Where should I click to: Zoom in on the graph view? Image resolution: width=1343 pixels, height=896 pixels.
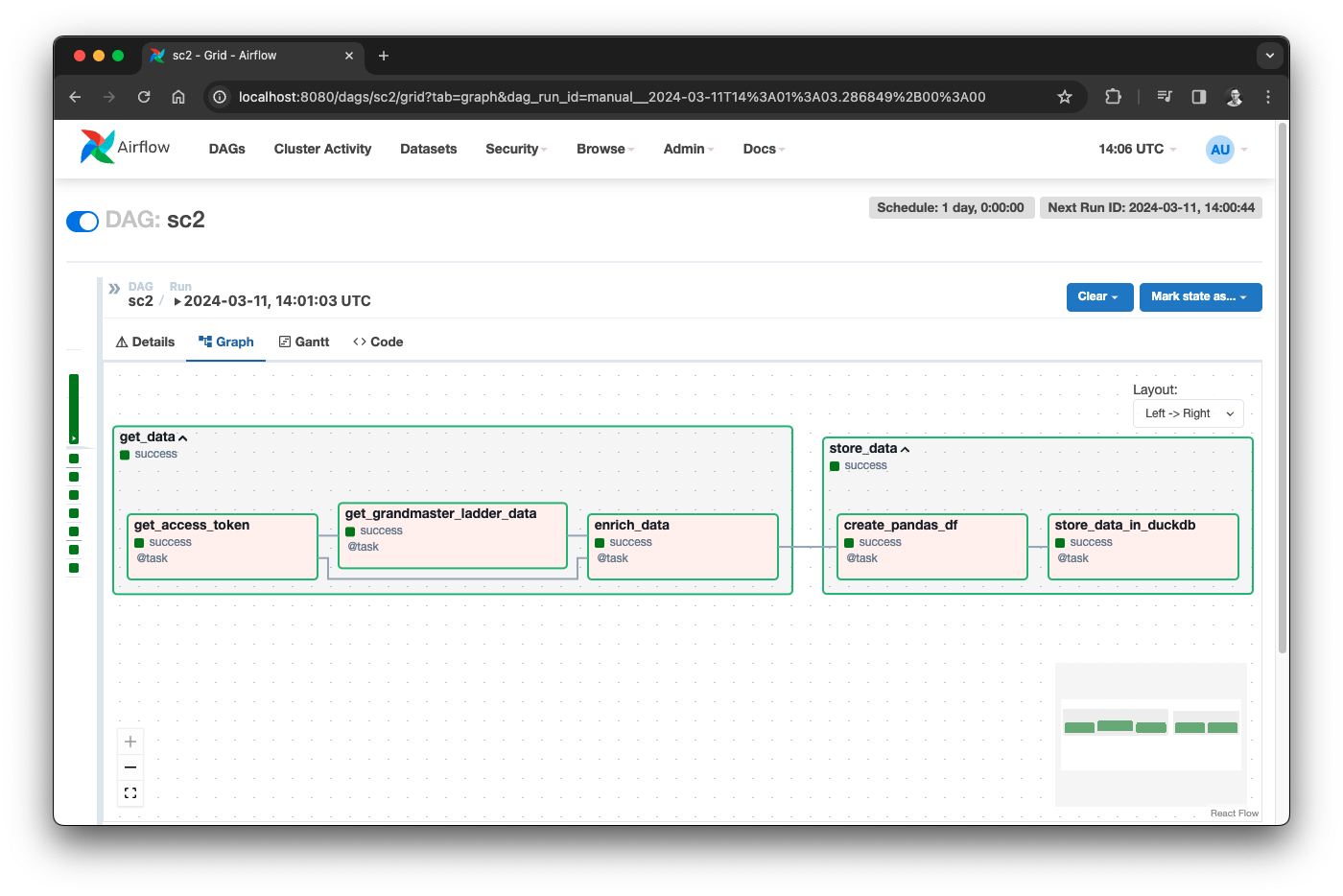click(130, 742)
